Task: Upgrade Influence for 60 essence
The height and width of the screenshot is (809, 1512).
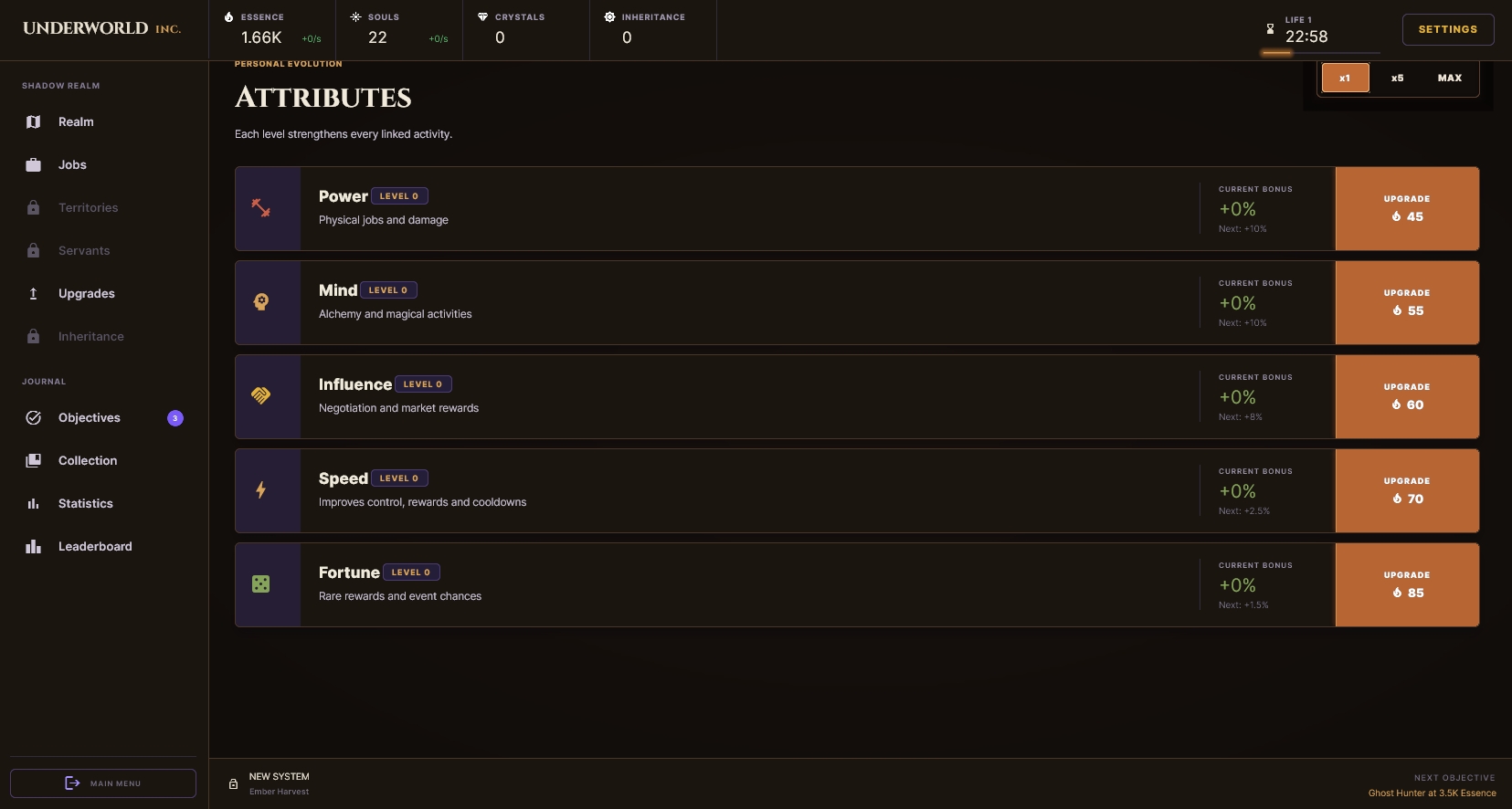Action: [x=1407, y=396]
